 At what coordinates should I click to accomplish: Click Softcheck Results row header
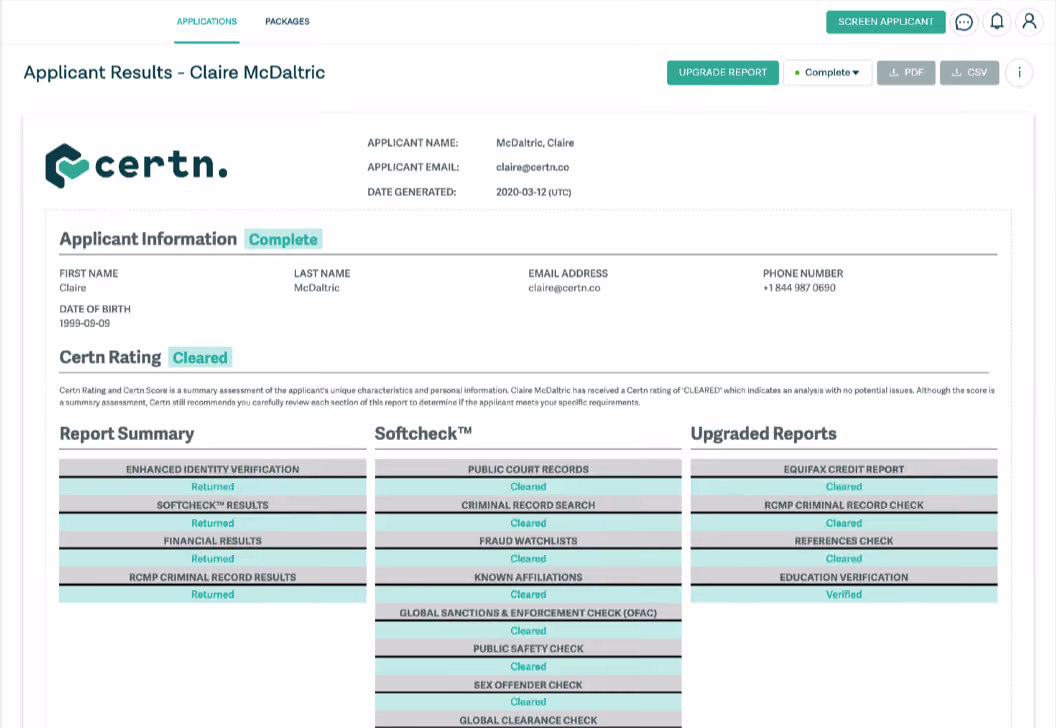(213, 505)
